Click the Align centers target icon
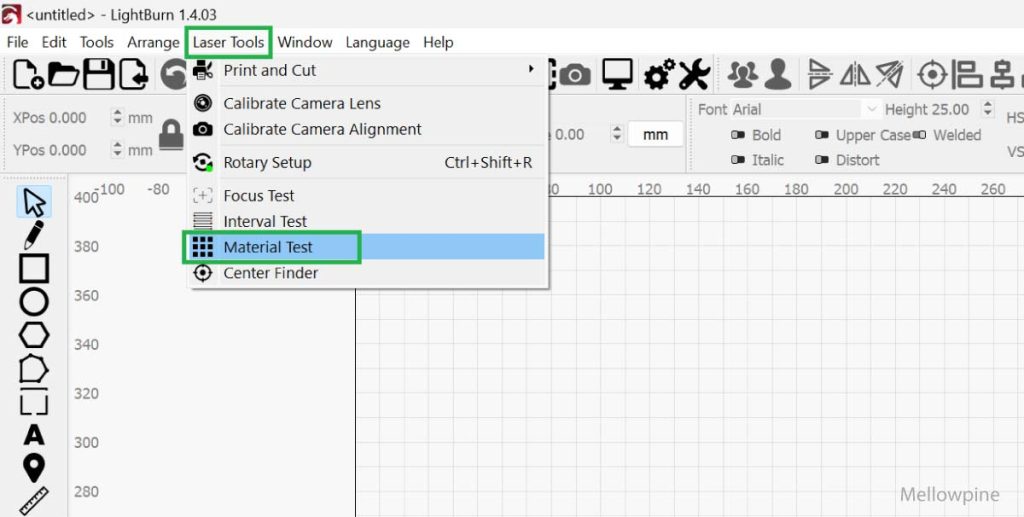The height and width of the screenshot is (517, 1024). 932,74
